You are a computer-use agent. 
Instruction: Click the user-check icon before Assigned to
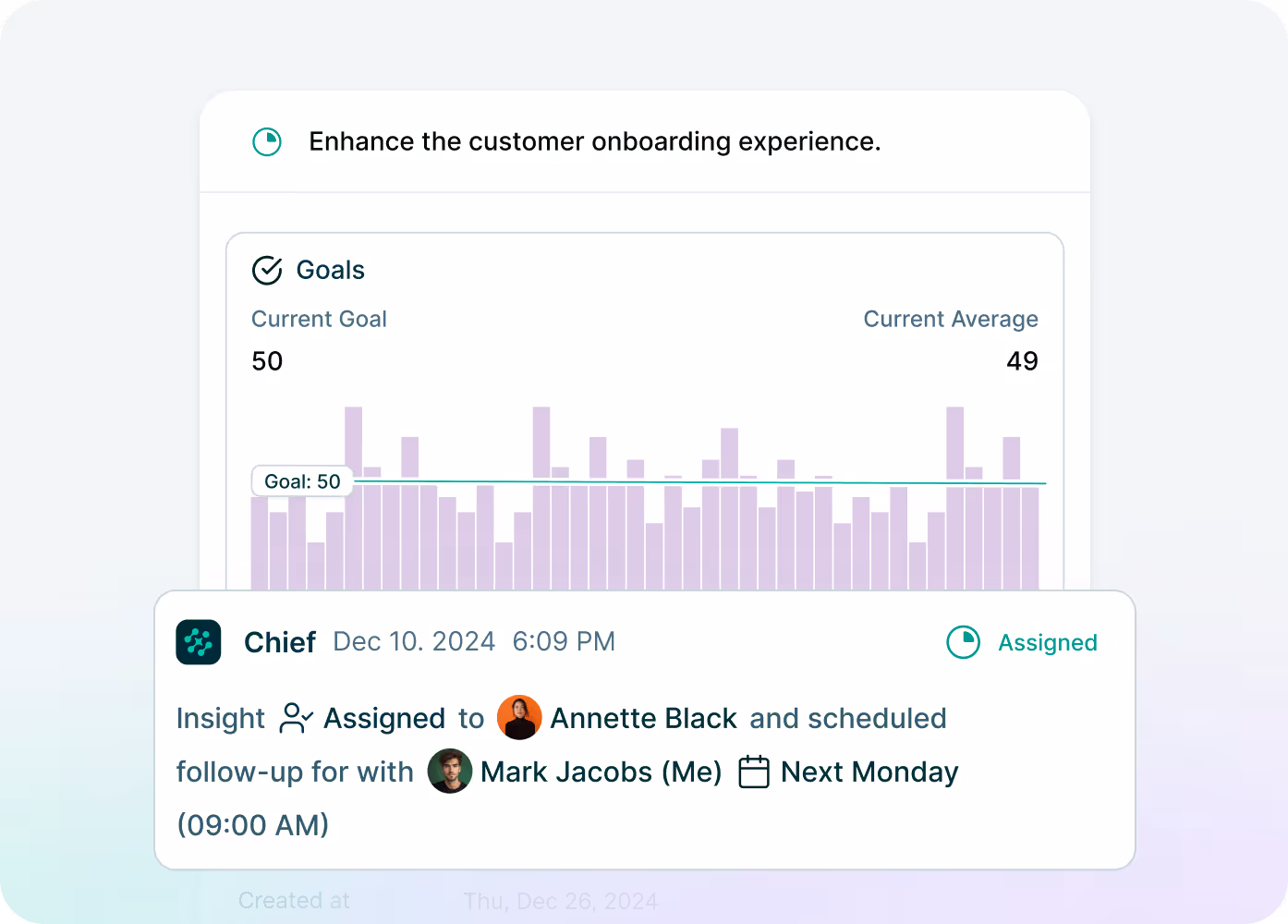click(296, 718)
